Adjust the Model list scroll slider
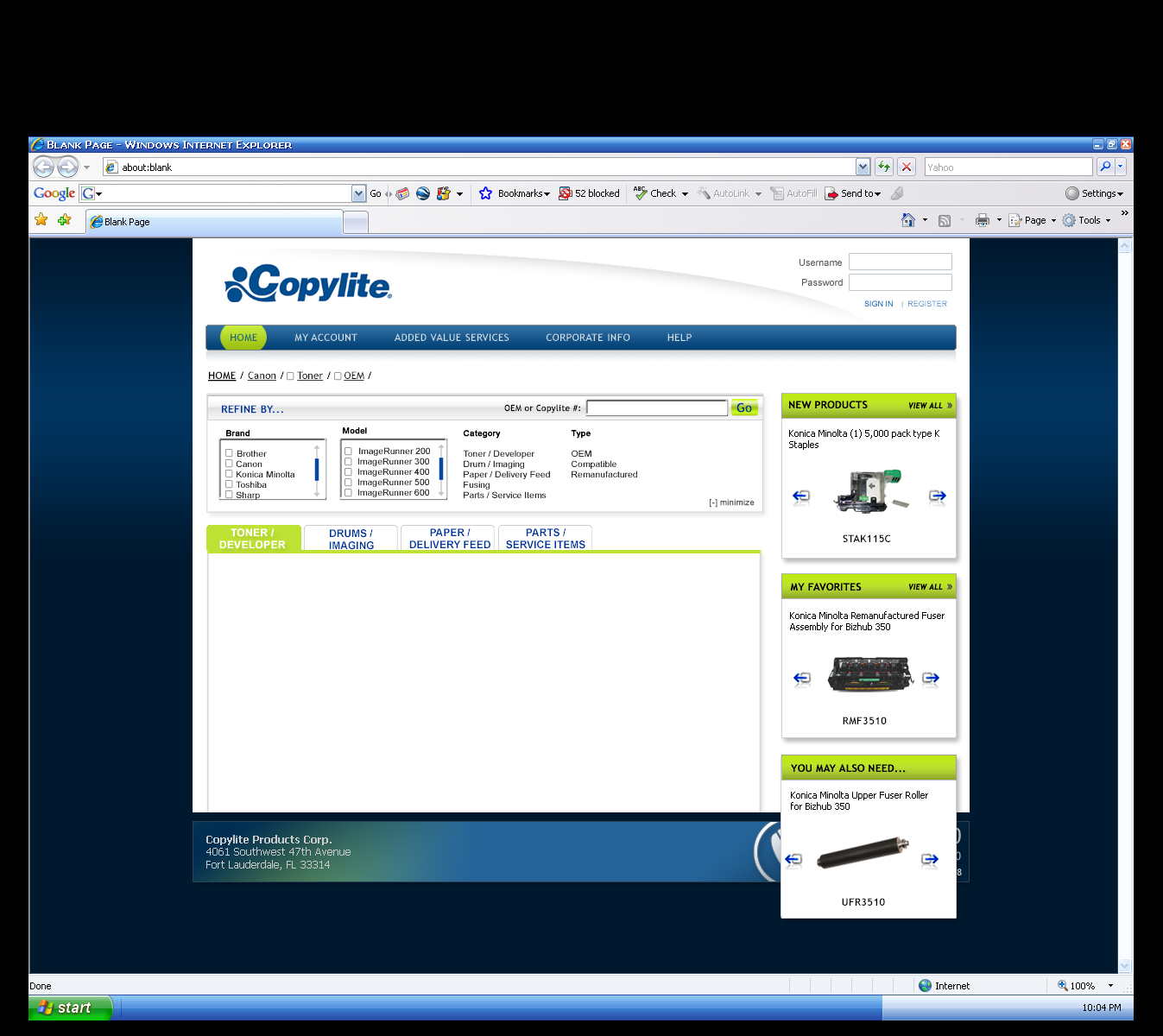The image size is (1163, 1036). pyautogui.click(x=441, y=468)
